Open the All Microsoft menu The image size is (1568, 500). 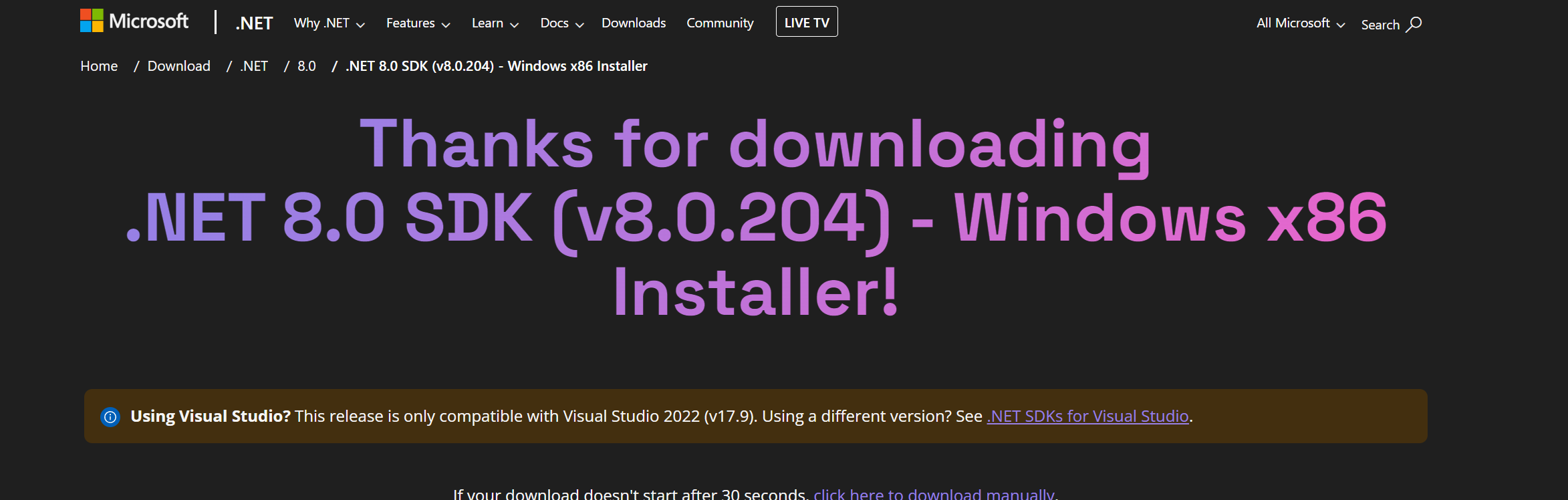point(1300,23)
